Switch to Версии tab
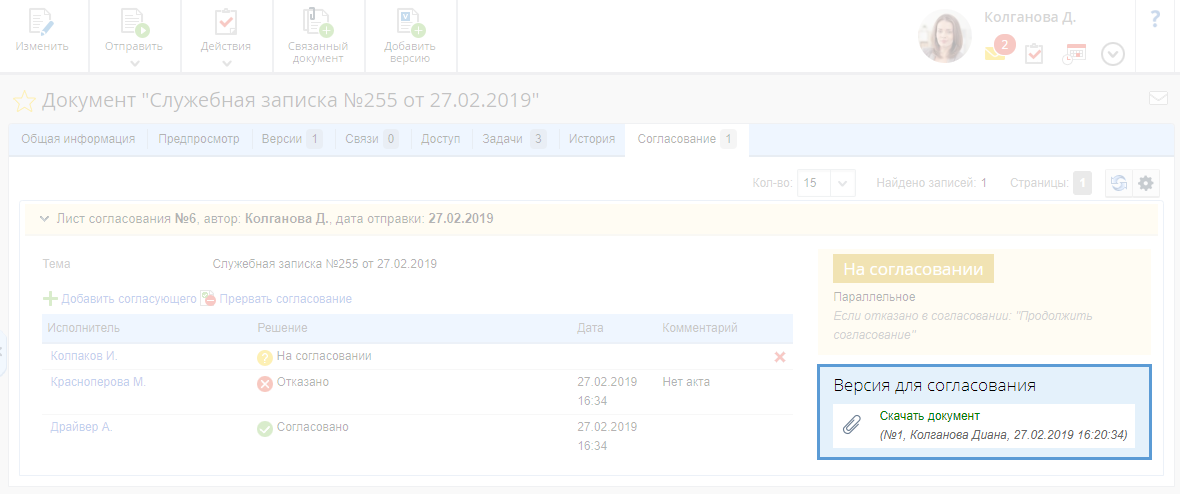 [292, 139]
